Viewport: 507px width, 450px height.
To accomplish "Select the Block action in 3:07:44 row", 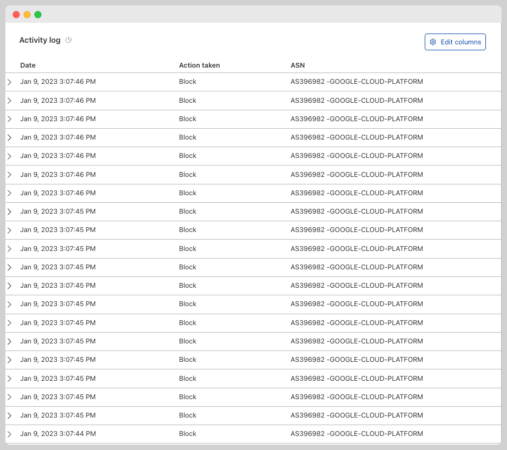I will 187,434.
